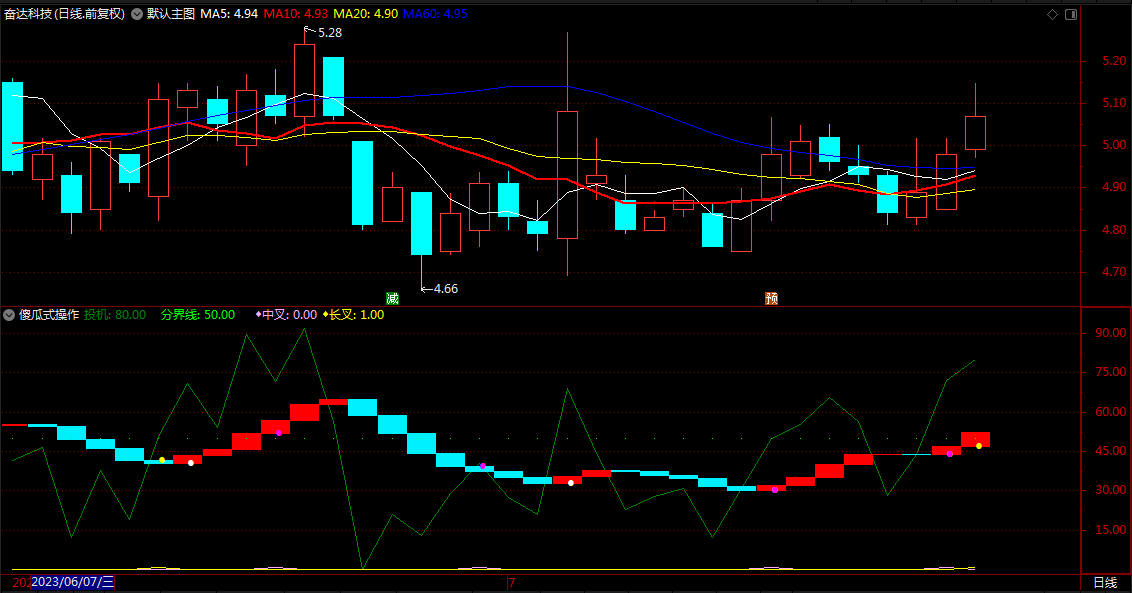
Task: Click the 4.66 low price label
Action: click(445, 289)
